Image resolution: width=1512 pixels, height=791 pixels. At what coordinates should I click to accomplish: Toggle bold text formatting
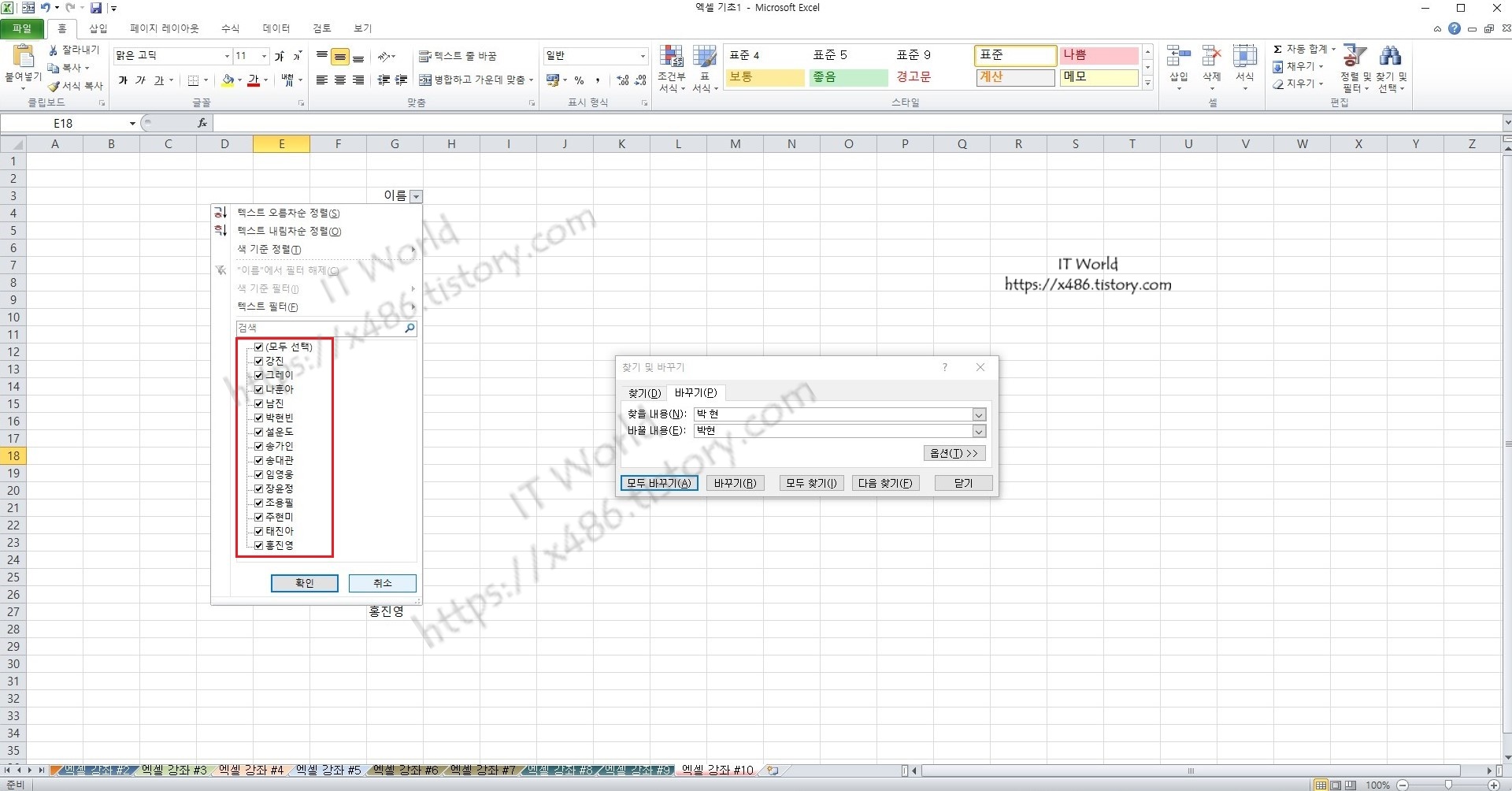point(123,80)
